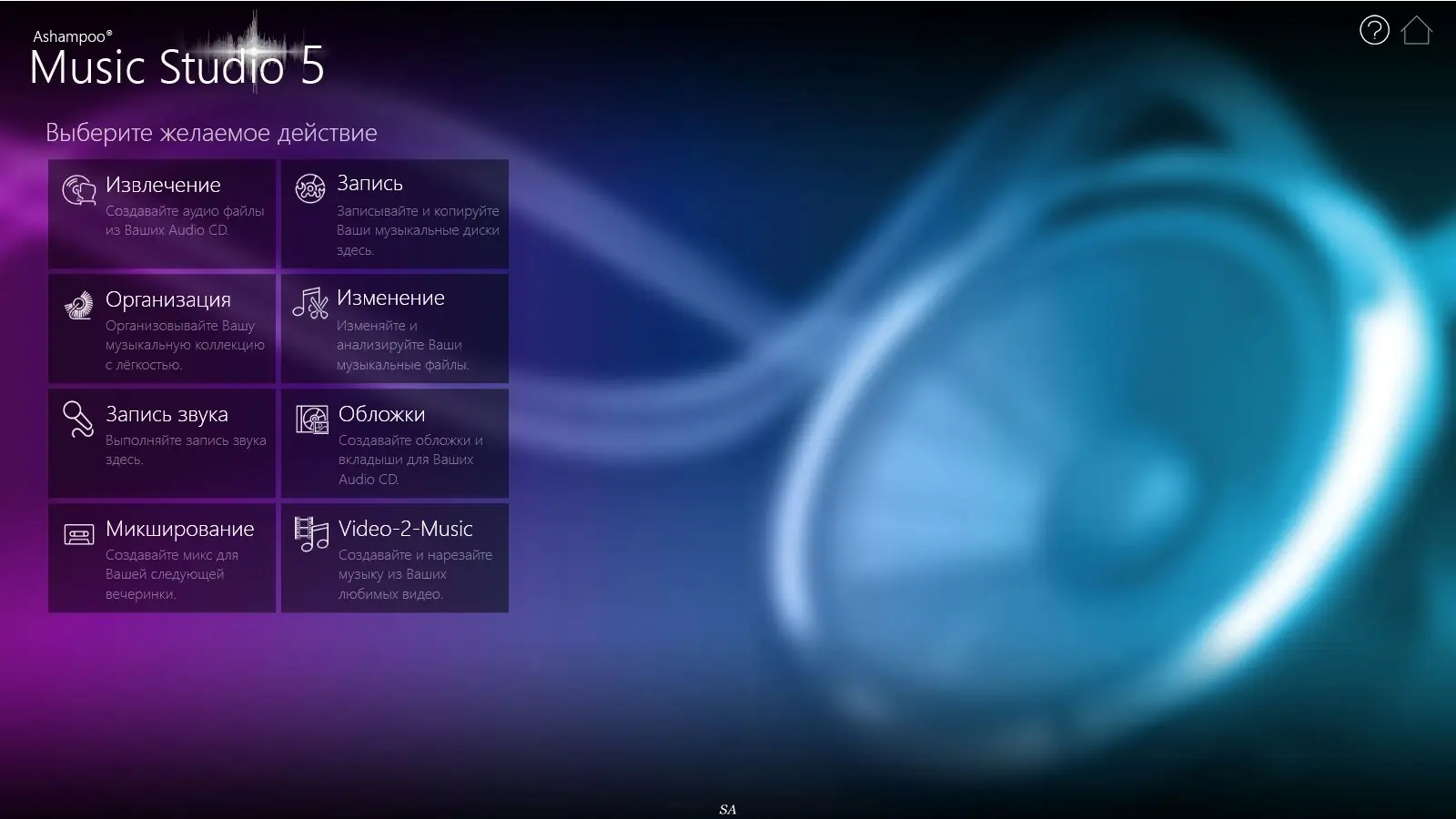The height and width of the screenshot is (819, 1456).
Task: Open the Запись title
Action: tap(369, 183)
